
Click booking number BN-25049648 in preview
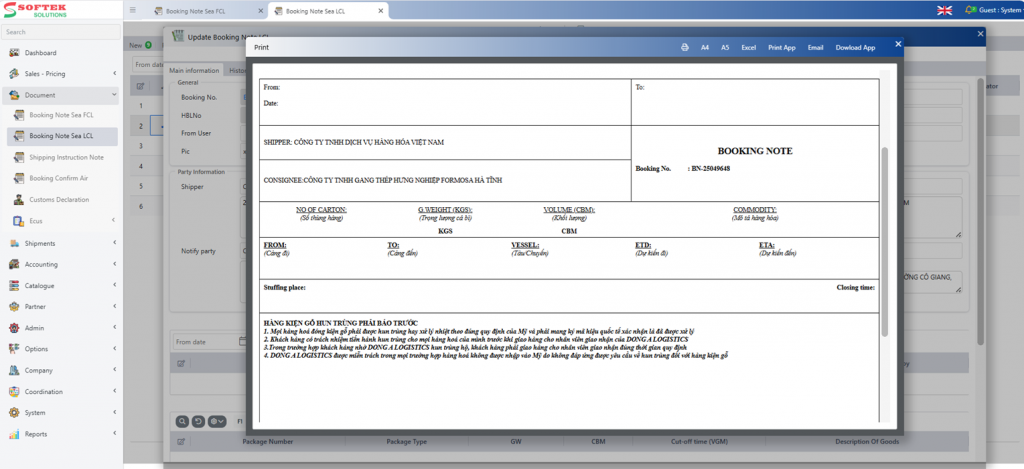tap(711, 169)
